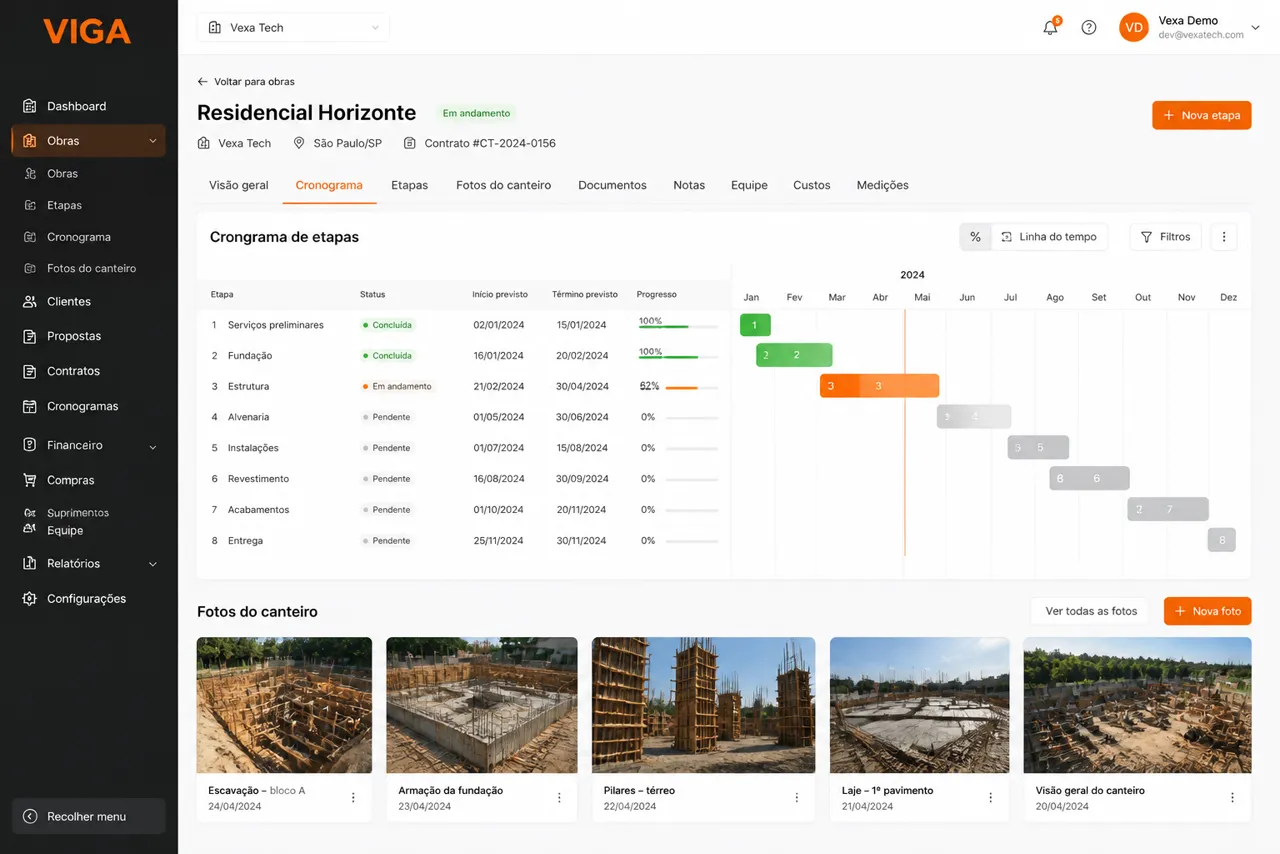1280x854 pixels.
Task: Click the Fundação progress bar
Action: [679, 356]
